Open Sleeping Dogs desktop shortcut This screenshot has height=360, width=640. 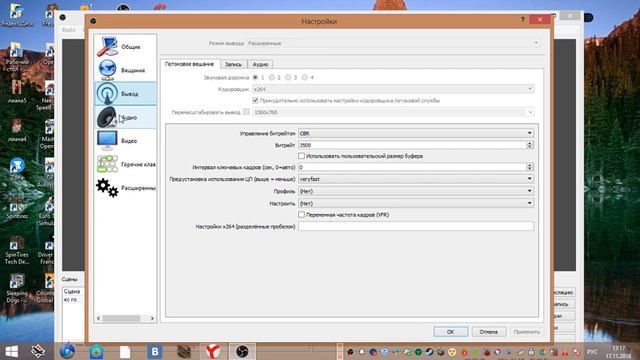pos(17,288)
